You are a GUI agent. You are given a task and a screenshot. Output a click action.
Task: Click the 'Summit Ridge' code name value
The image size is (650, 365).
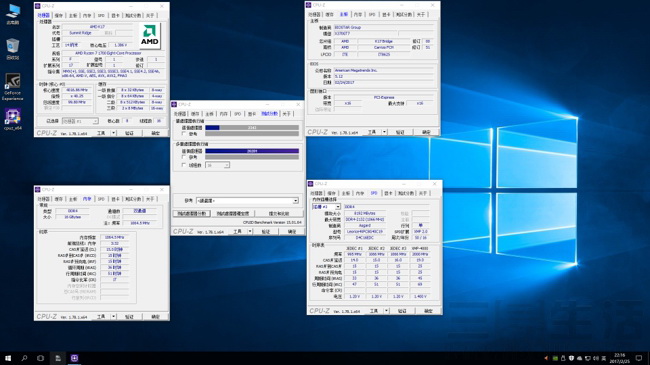[80, 33]
